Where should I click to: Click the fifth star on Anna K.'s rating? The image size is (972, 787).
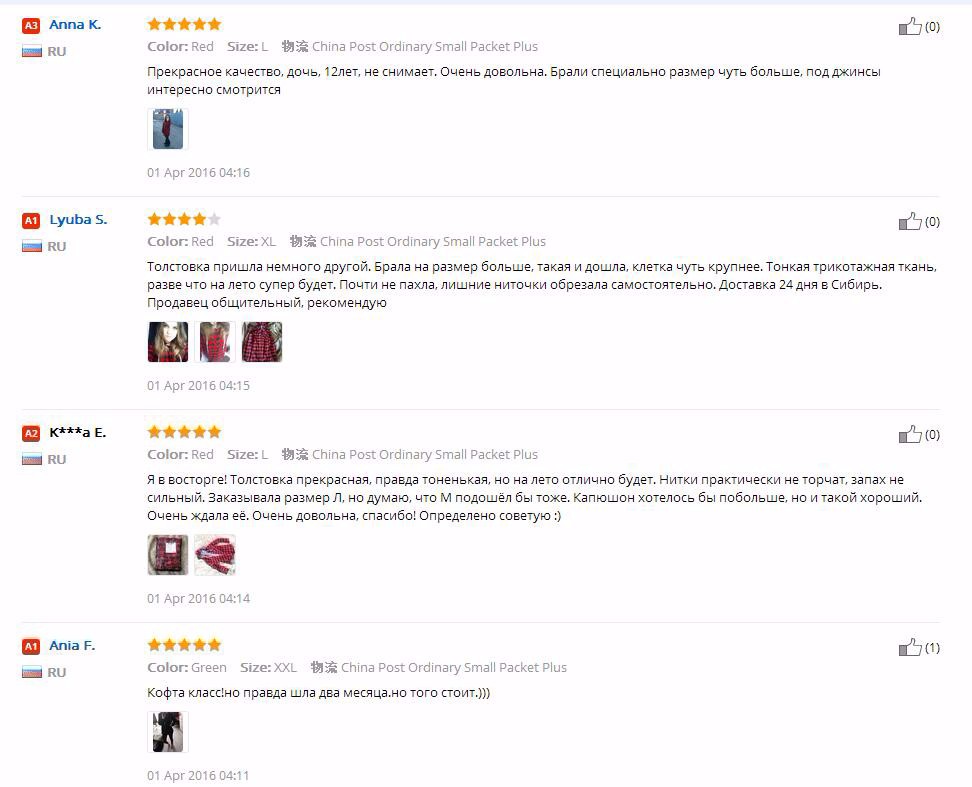[215, 23]
